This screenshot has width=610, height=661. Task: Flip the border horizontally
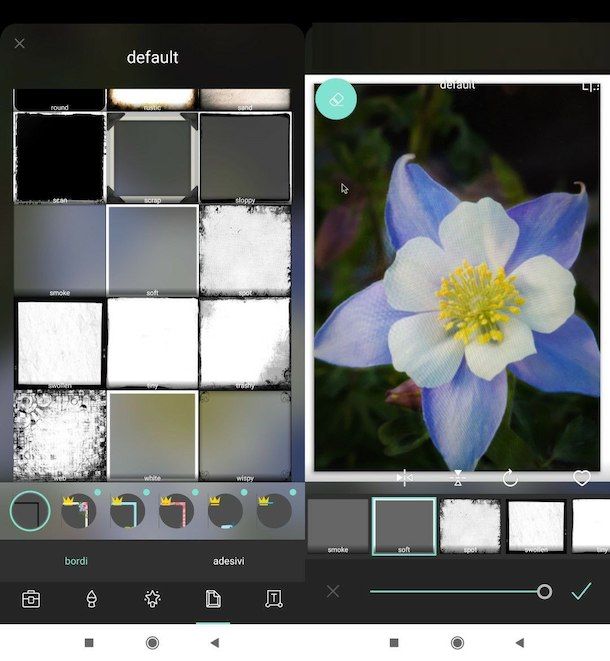point(404,478)
